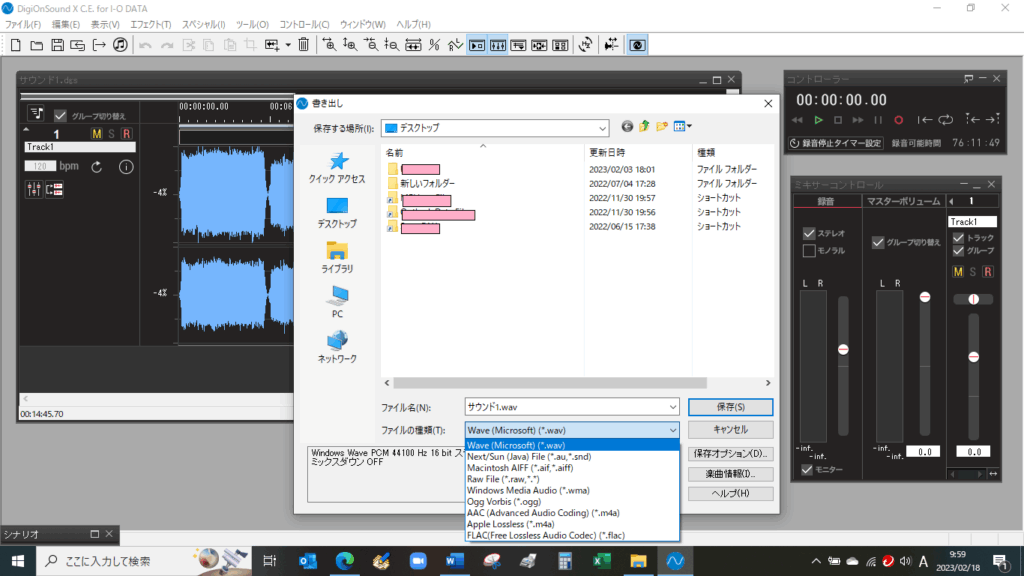Screen dimensions: 1024x576
Task: Open the エフェクト(T) menu
Action: (x=150, y=24)
